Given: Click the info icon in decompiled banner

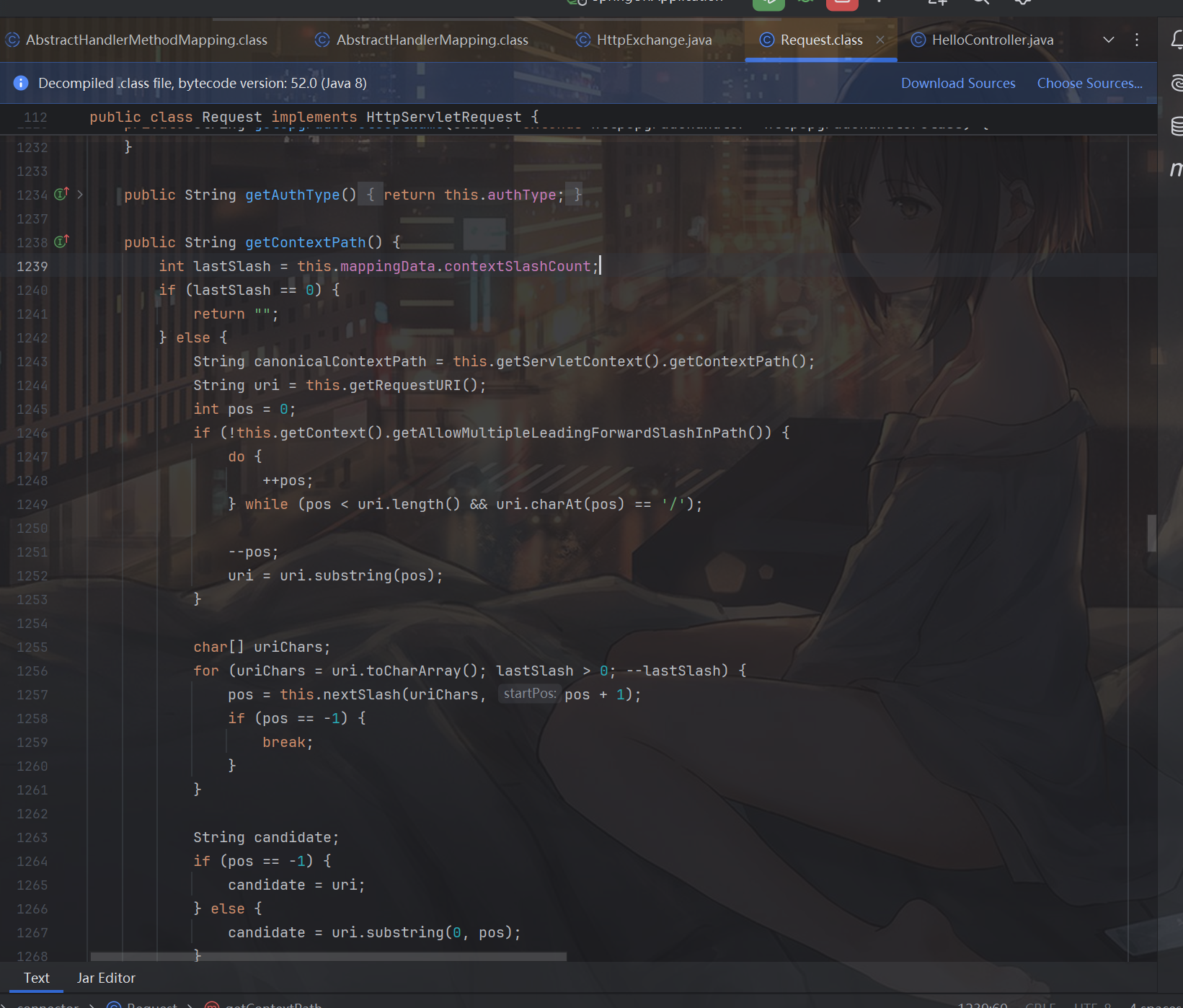Looking at the screenshot, I should tap(21, 83).
